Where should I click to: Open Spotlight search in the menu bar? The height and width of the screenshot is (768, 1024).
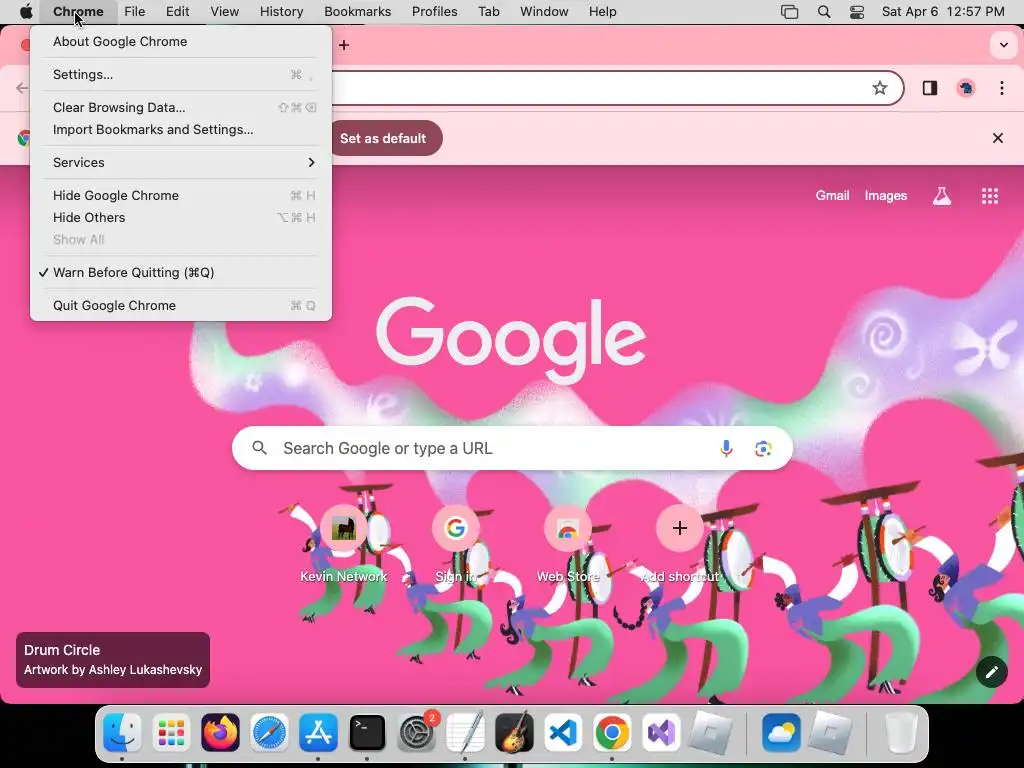[824, 12]
